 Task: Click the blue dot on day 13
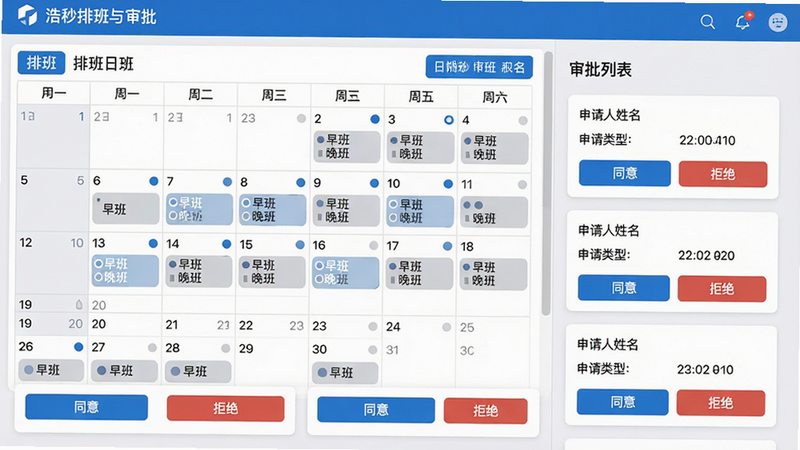point(153,243)
